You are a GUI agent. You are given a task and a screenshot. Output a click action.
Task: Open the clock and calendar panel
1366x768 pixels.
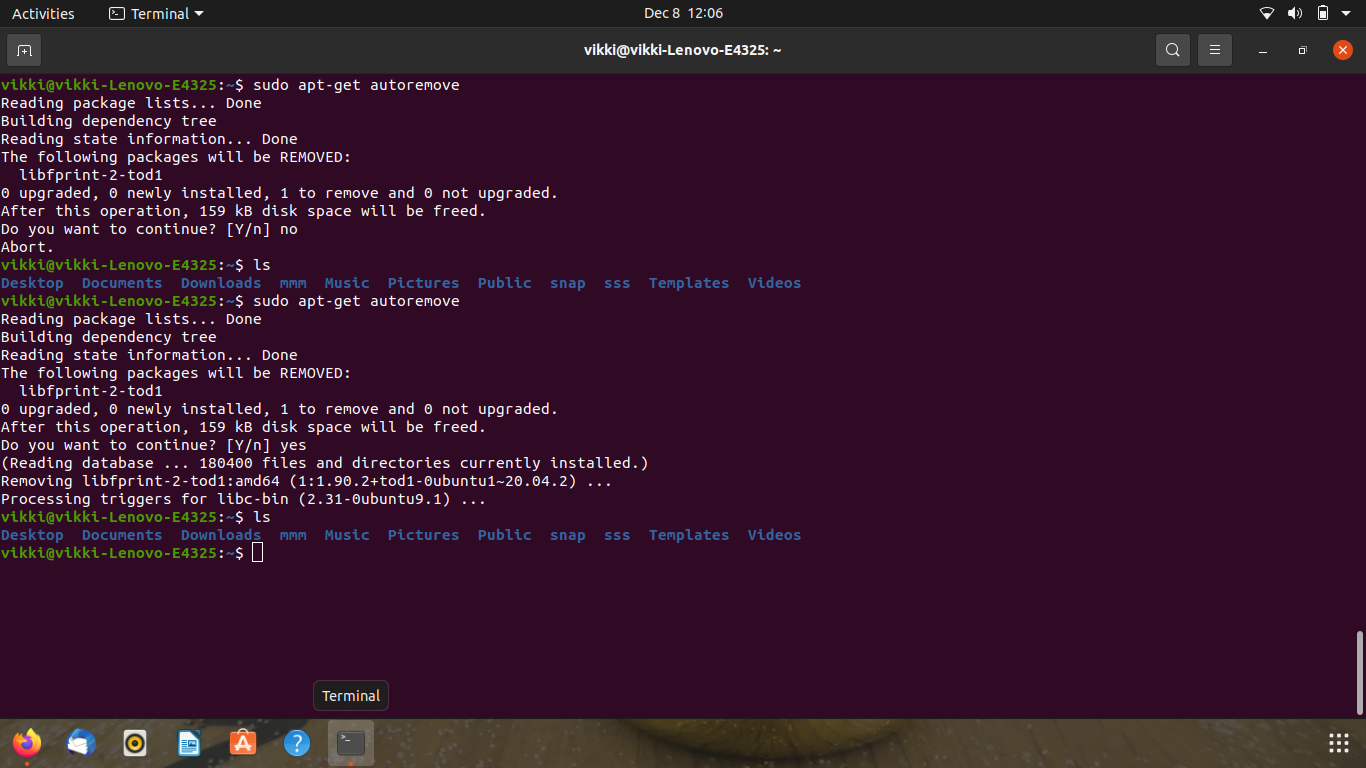click(683, 13)
